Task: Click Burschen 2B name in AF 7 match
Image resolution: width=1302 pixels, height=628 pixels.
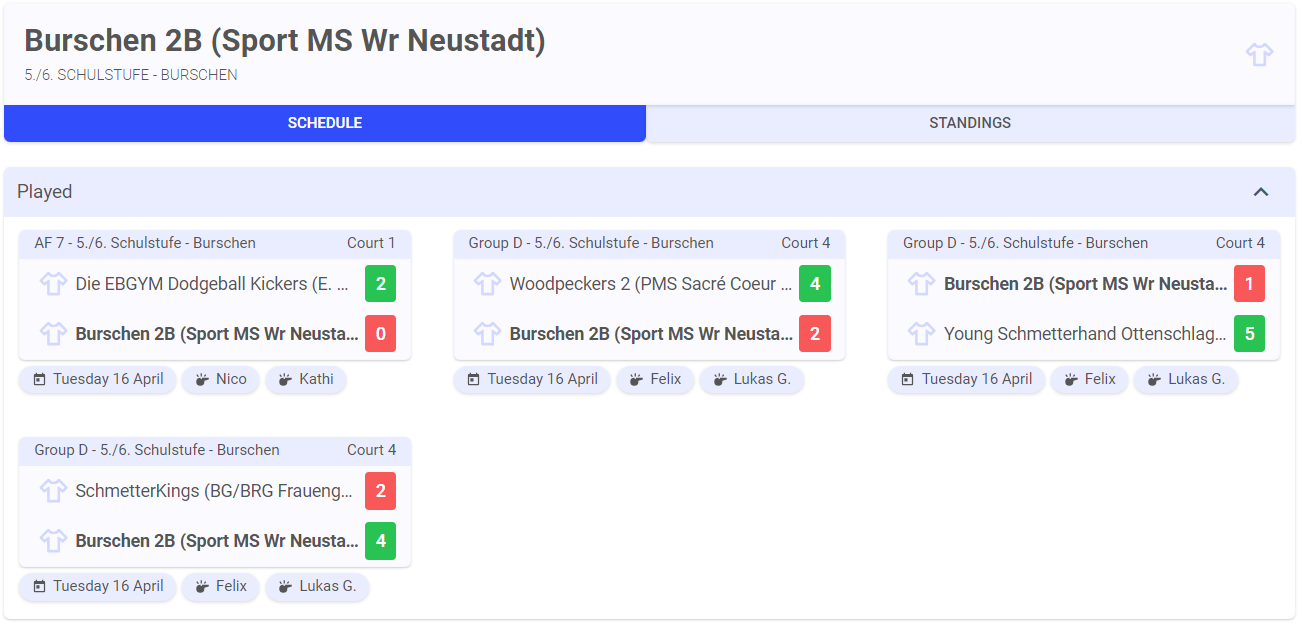Action: [217, 334]
